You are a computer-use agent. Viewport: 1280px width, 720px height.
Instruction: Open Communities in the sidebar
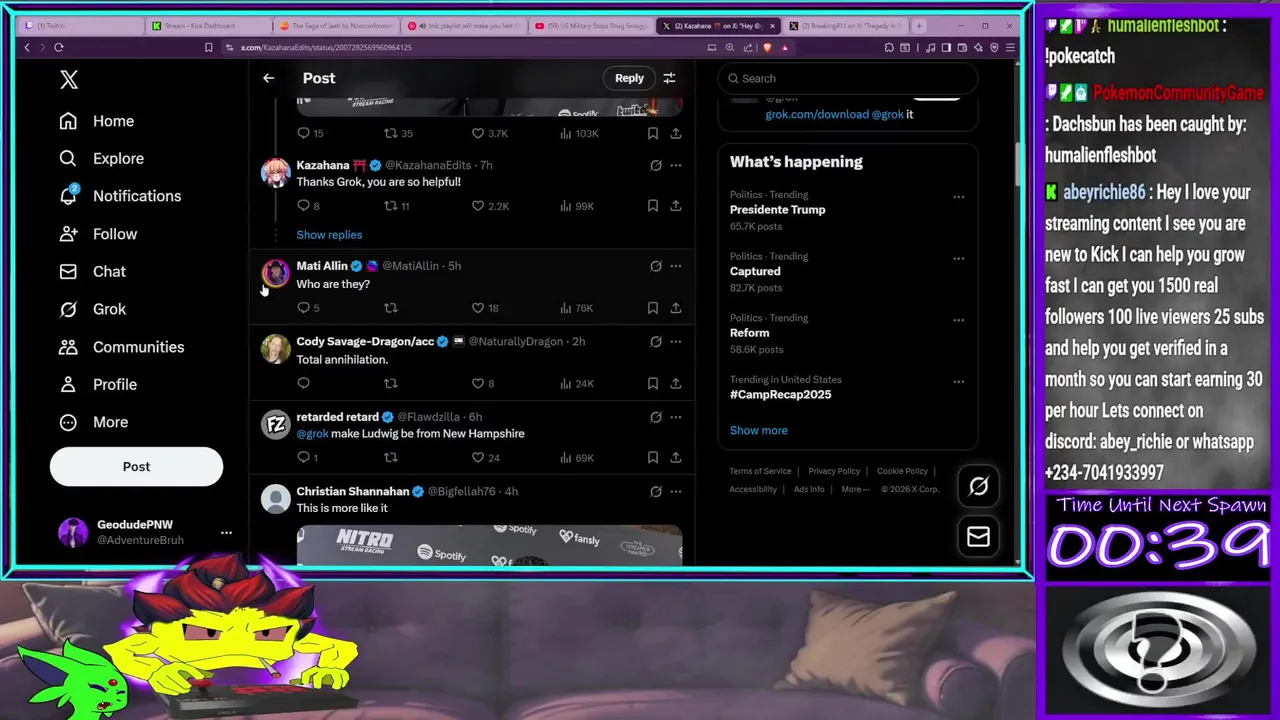pos(121,347)
